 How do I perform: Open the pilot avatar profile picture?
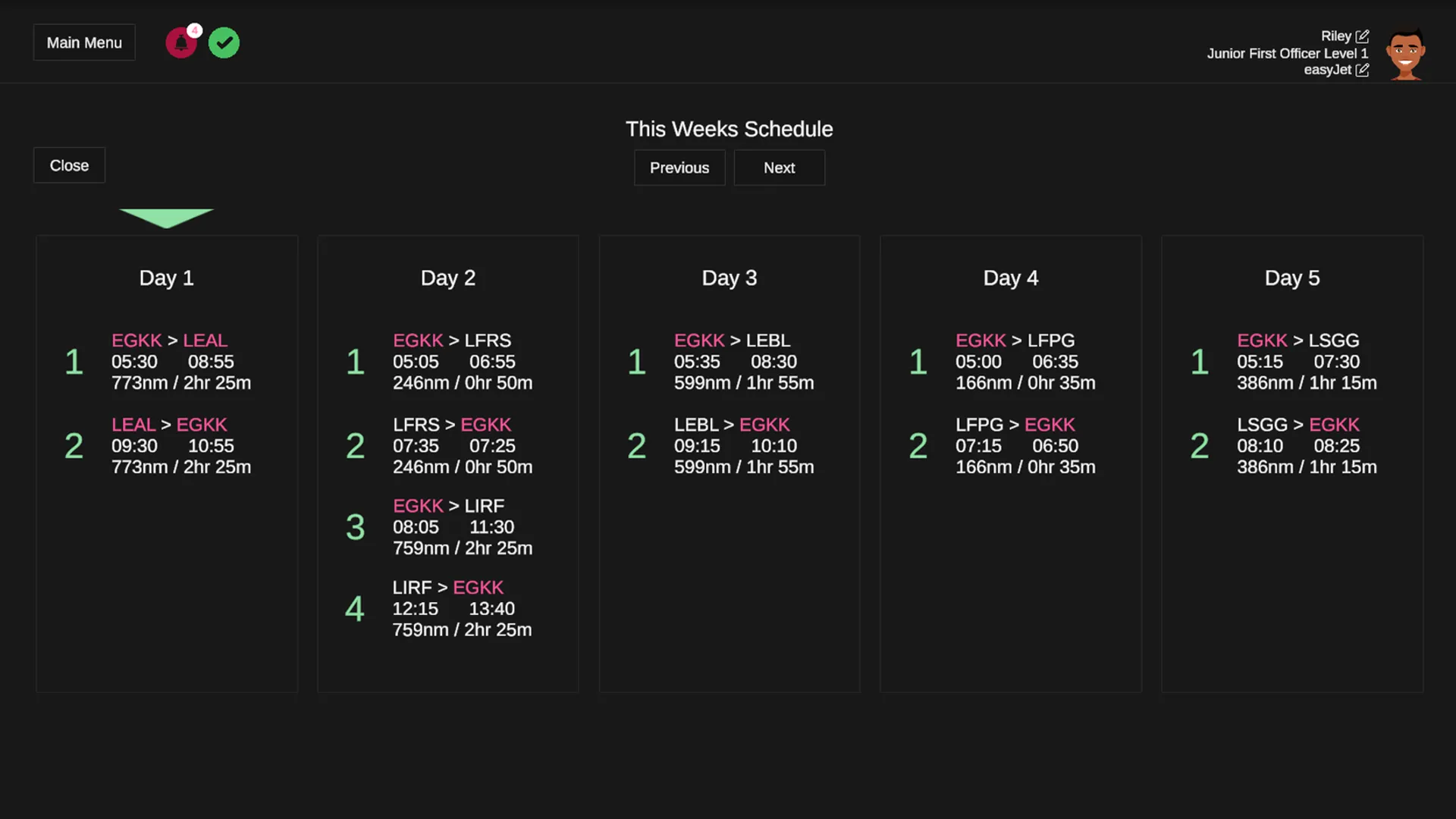tap(1405, 53)
